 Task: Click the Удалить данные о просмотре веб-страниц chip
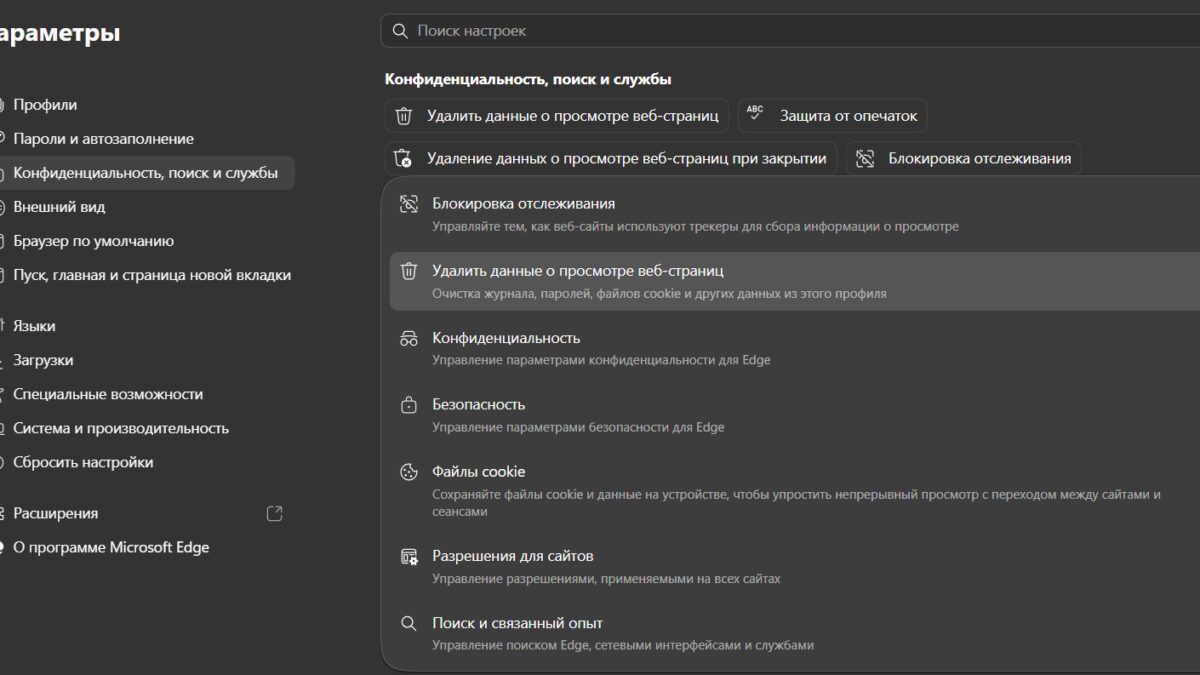click(557, 116)
